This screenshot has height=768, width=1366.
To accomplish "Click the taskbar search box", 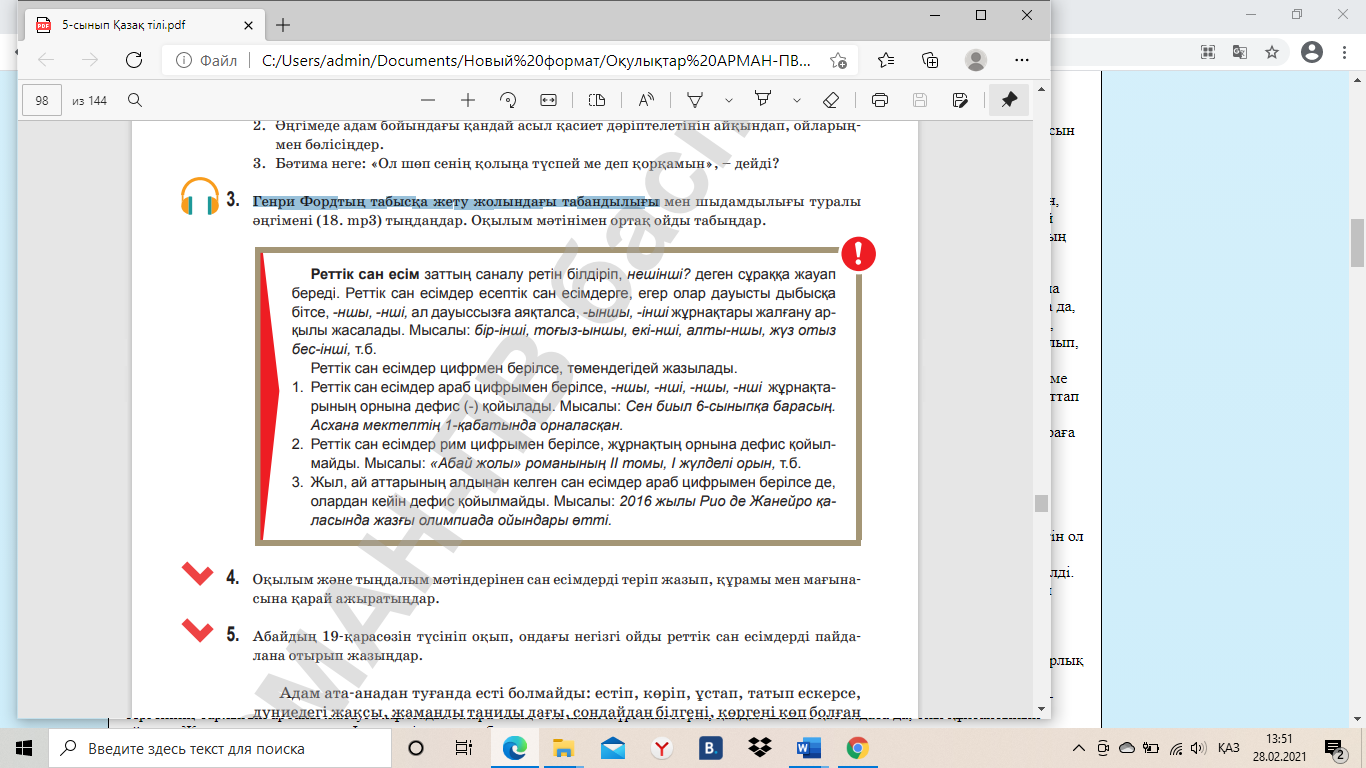I will coord(220,748).
